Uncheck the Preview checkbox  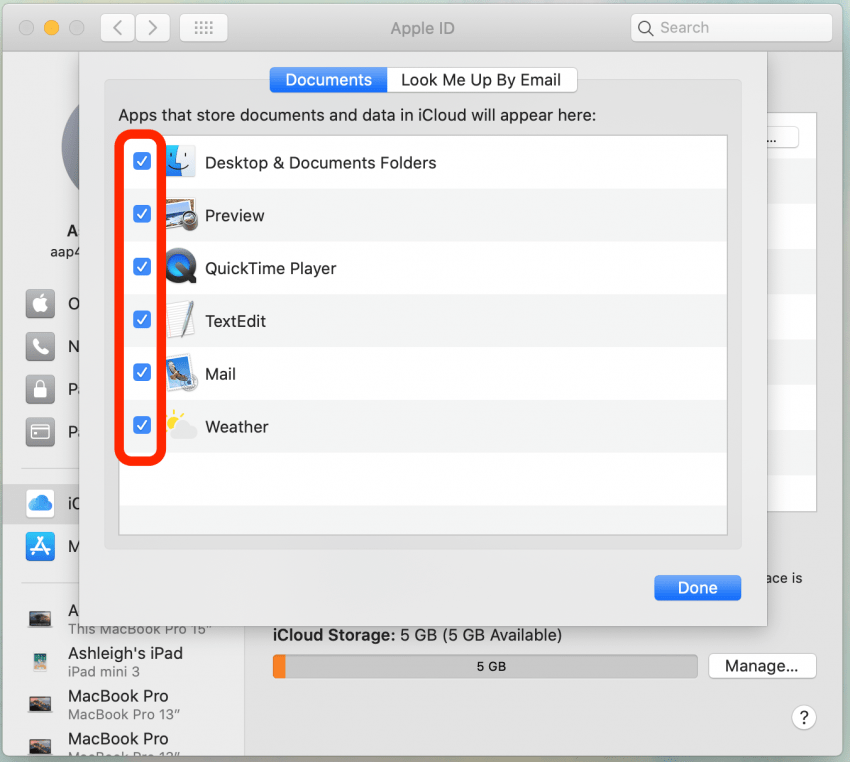coord(142,214)
